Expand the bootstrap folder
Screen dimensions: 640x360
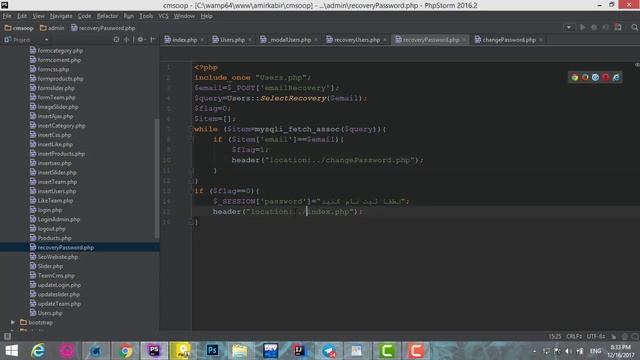[x=13, y=322]
